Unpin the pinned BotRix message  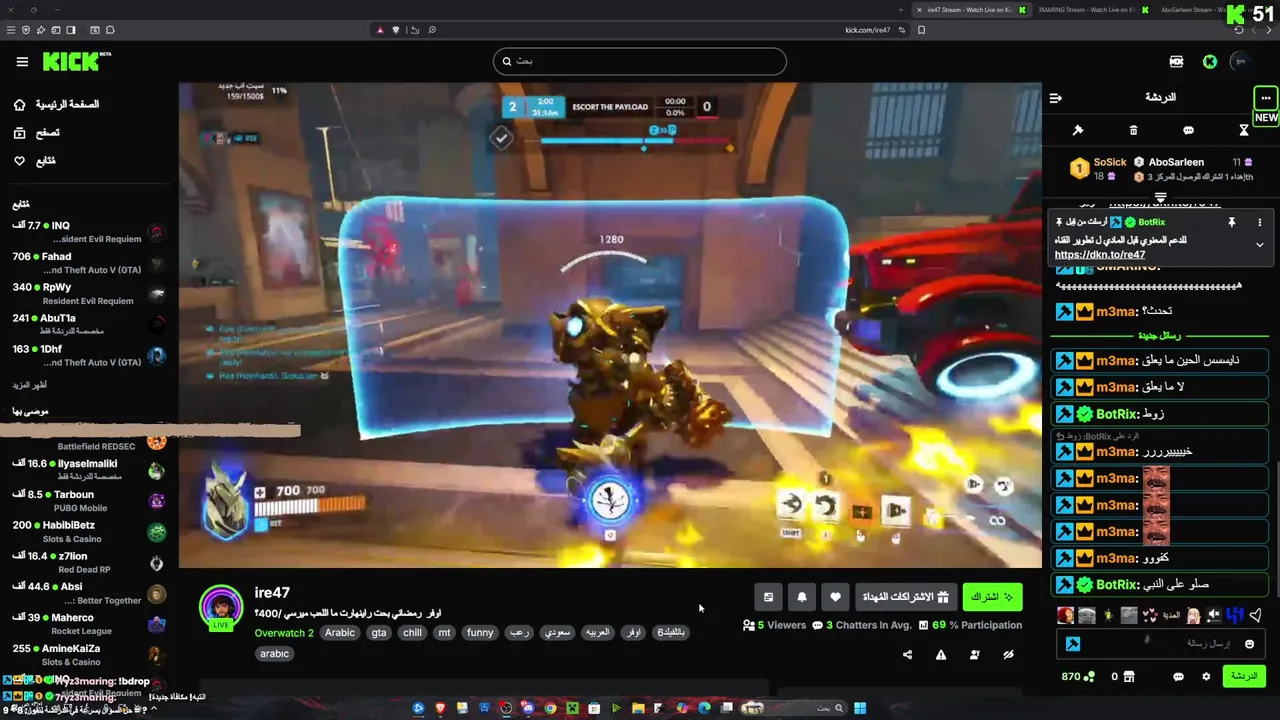(1232, 222)
